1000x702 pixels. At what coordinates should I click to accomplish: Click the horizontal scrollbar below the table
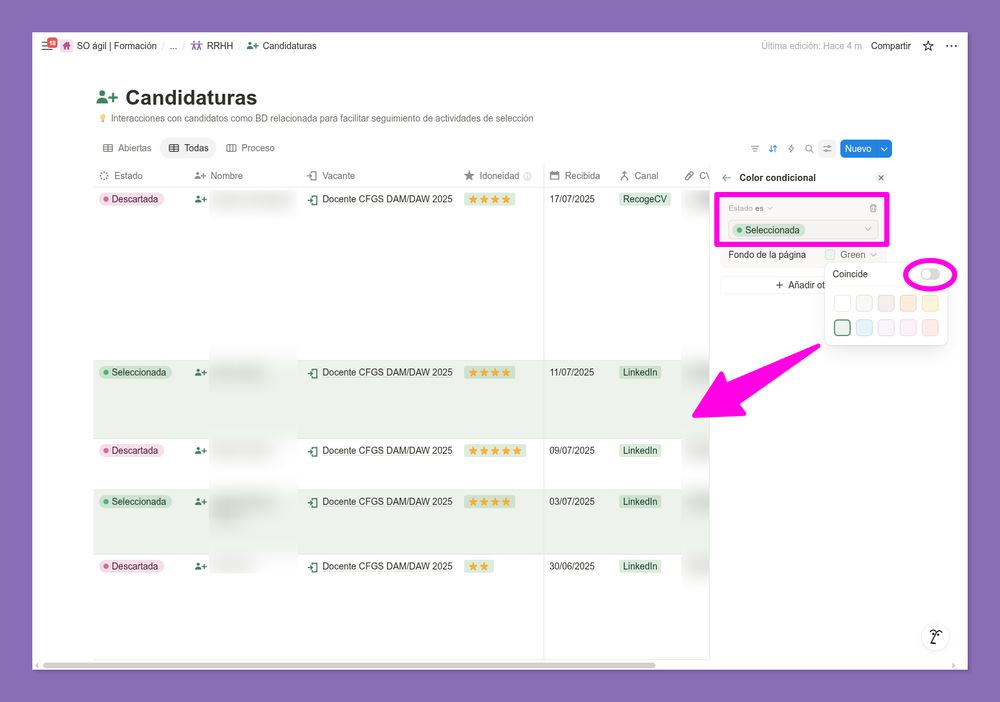(x=349, y=665)
